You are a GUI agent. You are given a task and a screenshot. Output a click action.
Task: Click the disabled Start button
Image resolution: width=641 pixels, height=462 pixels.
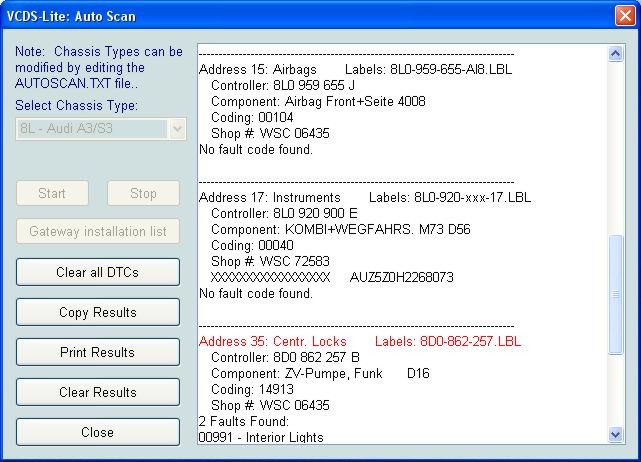52,193
